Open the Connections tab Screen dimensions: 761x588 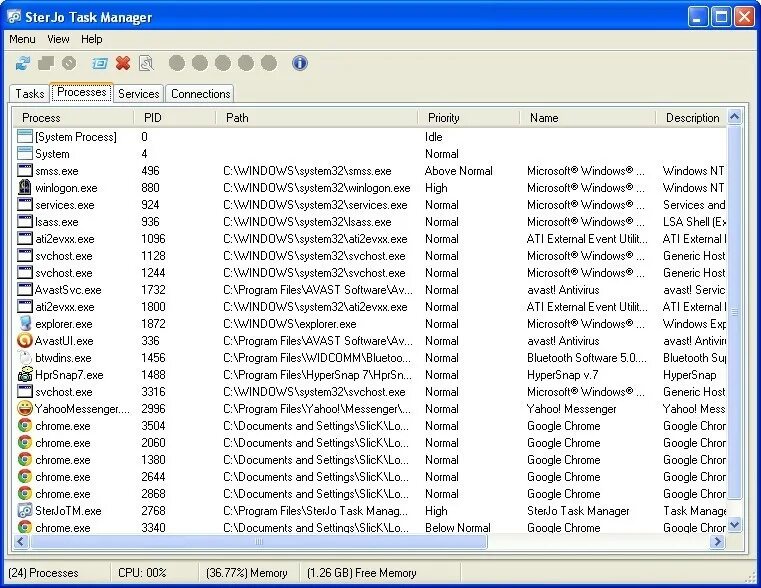point(200,94)
